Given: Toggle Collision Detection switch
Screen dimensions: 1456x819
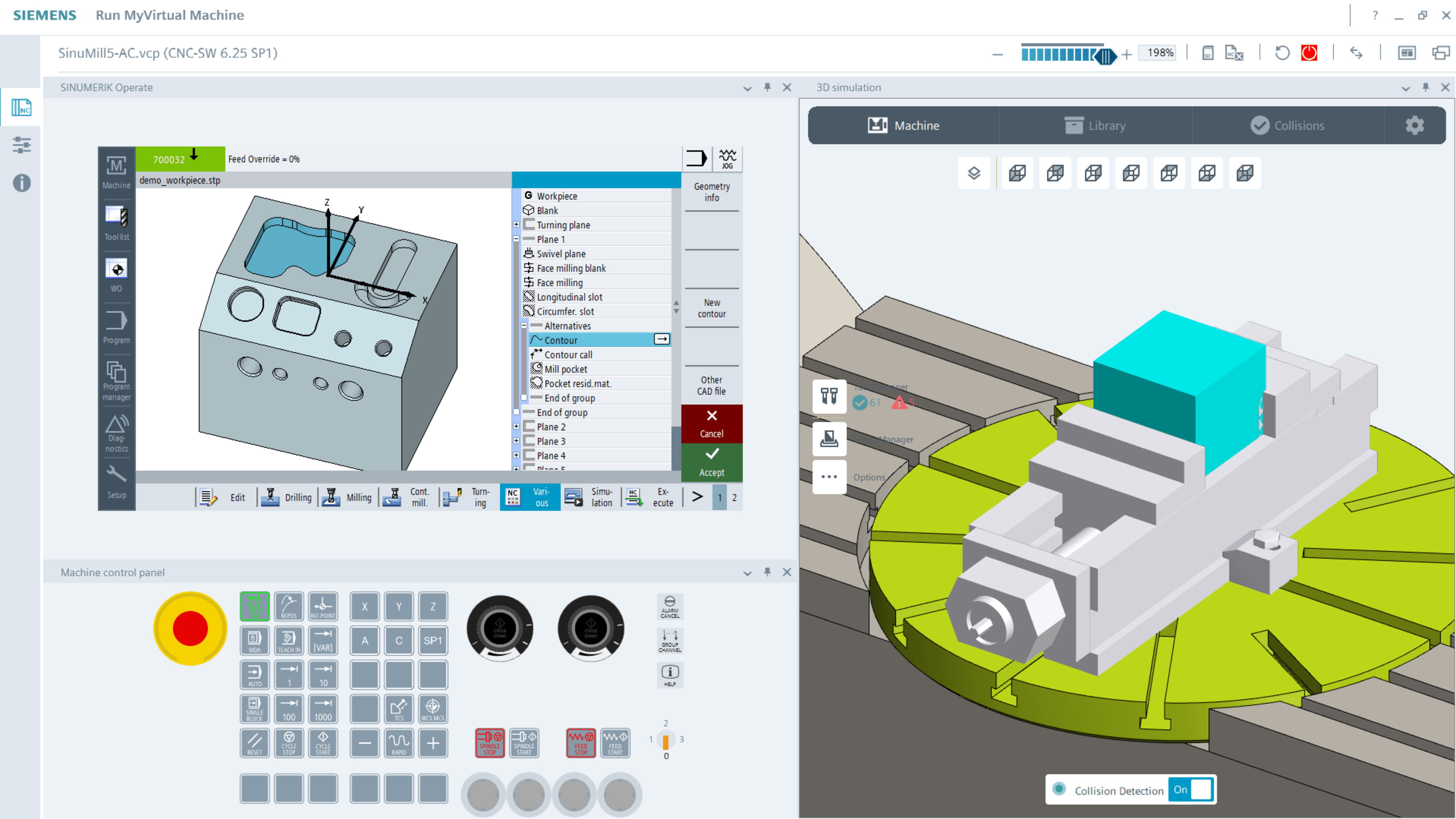Looking at the screenshot, I should [x=1191, y=790].
